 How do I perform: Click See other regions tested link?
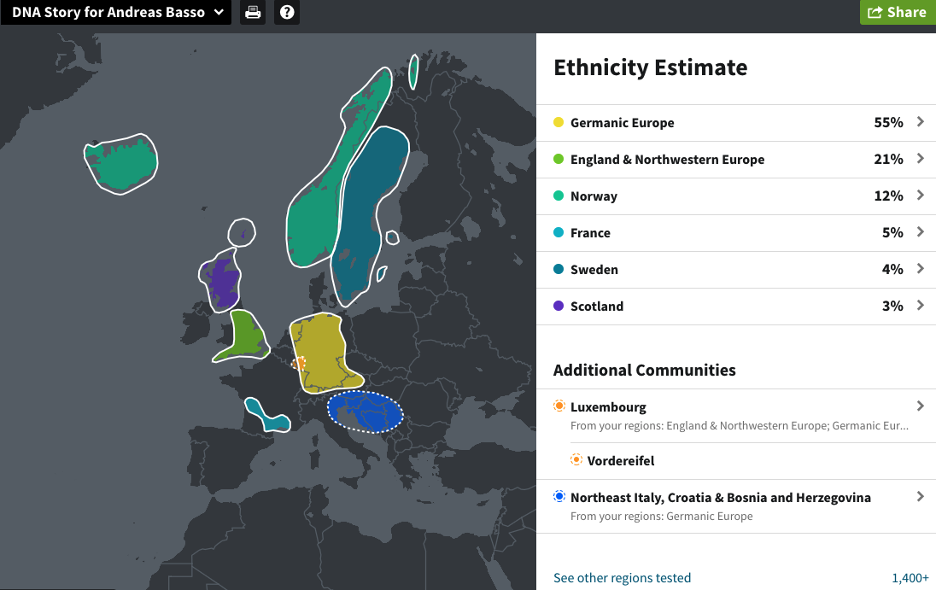point(622,578)
